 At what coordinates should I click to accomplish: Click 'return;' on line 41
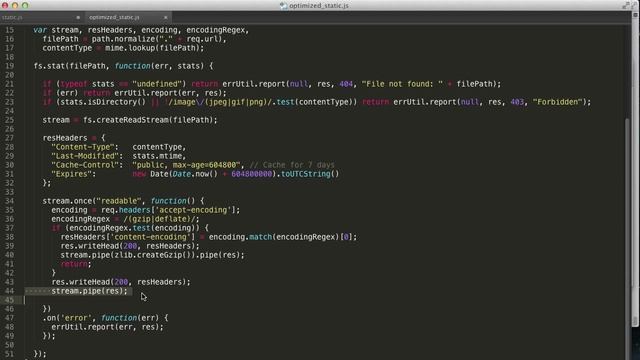coord(76,264)
